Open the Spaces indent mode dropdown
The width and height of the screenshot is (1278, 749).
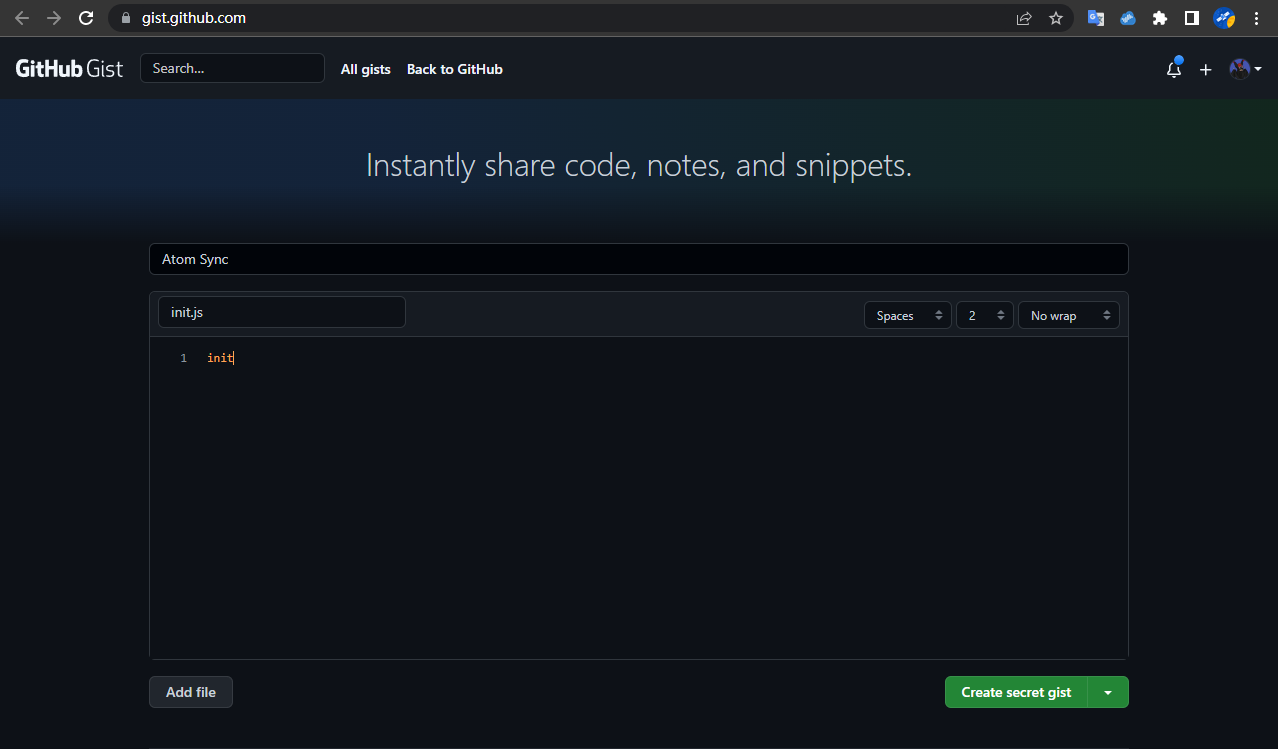click(x=907, y=315)
